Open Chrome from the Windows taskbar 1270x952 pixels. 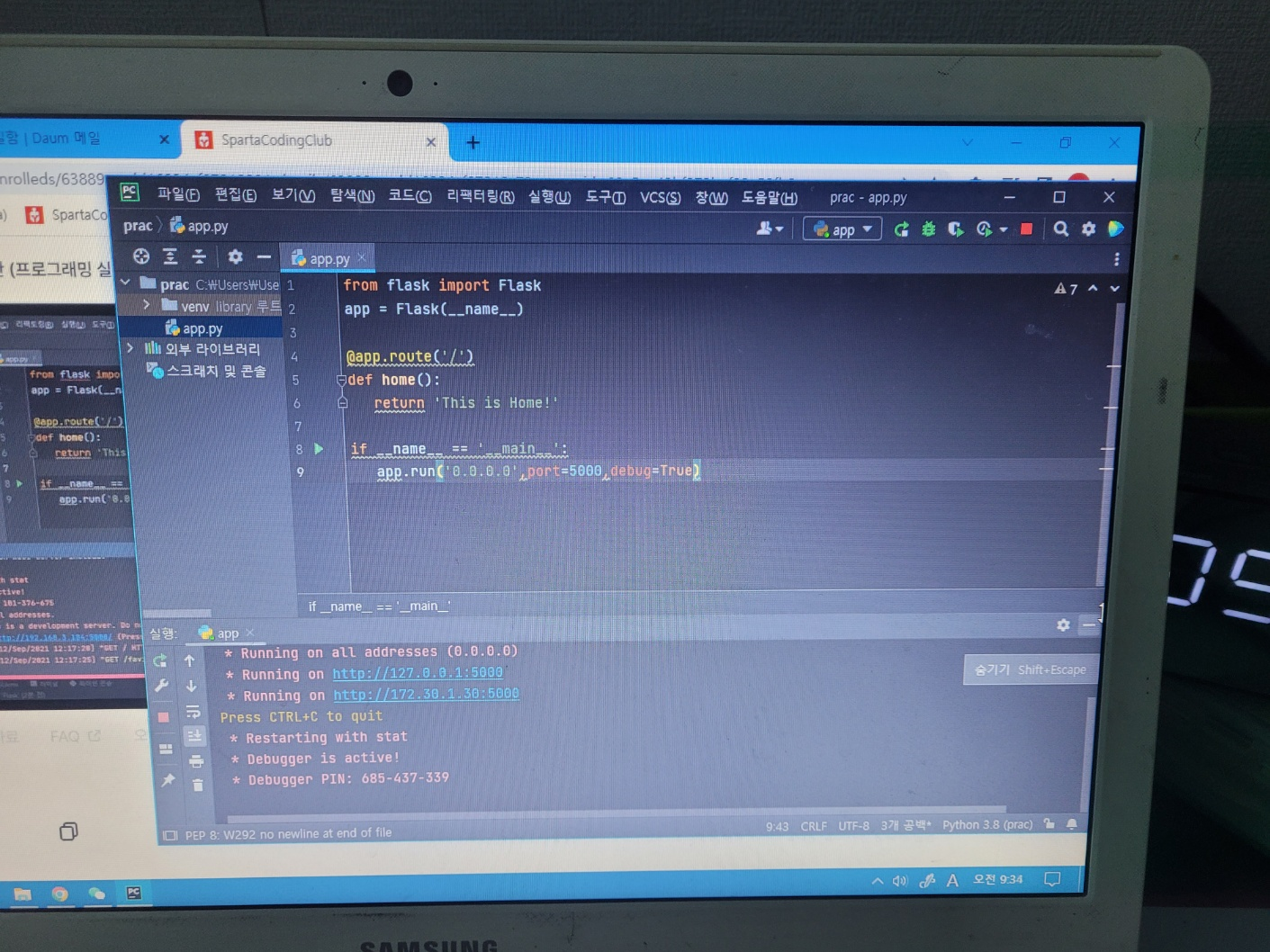pyautogui.click(x=59, y=894)
